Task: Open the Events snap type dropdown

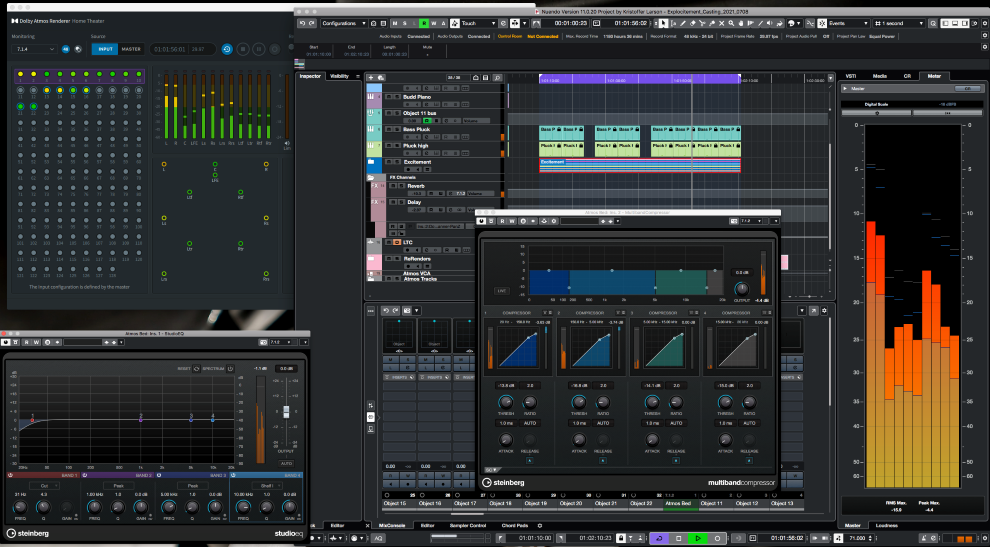Action: [849, 23]
